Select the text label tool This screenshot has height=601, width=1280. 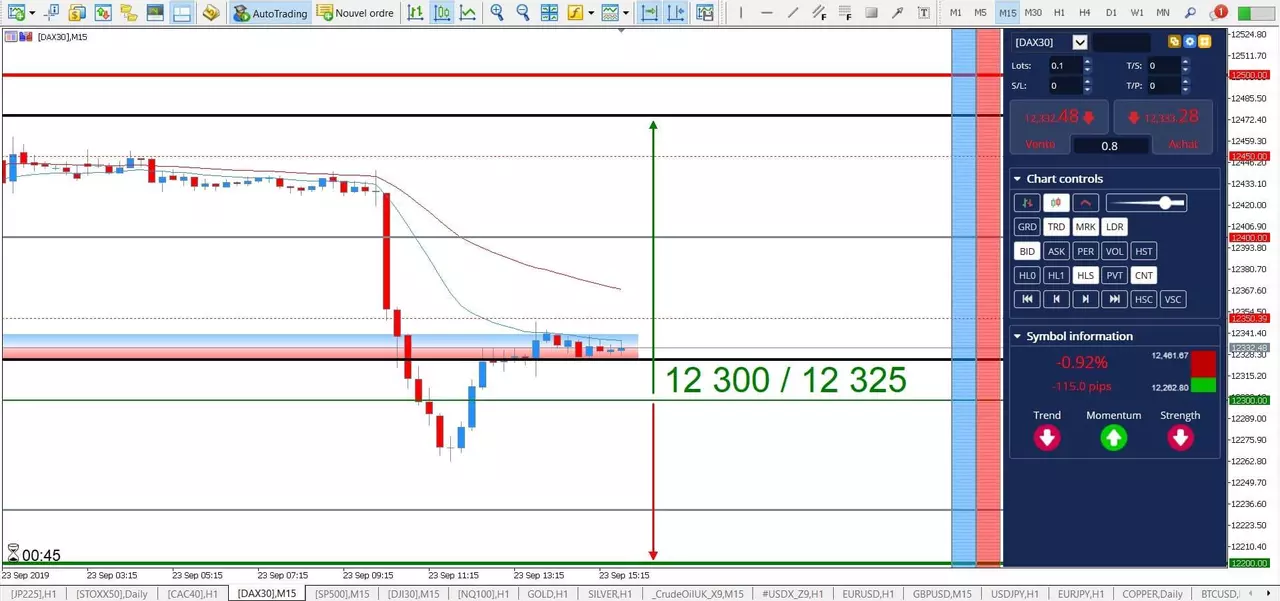point(923,13)
